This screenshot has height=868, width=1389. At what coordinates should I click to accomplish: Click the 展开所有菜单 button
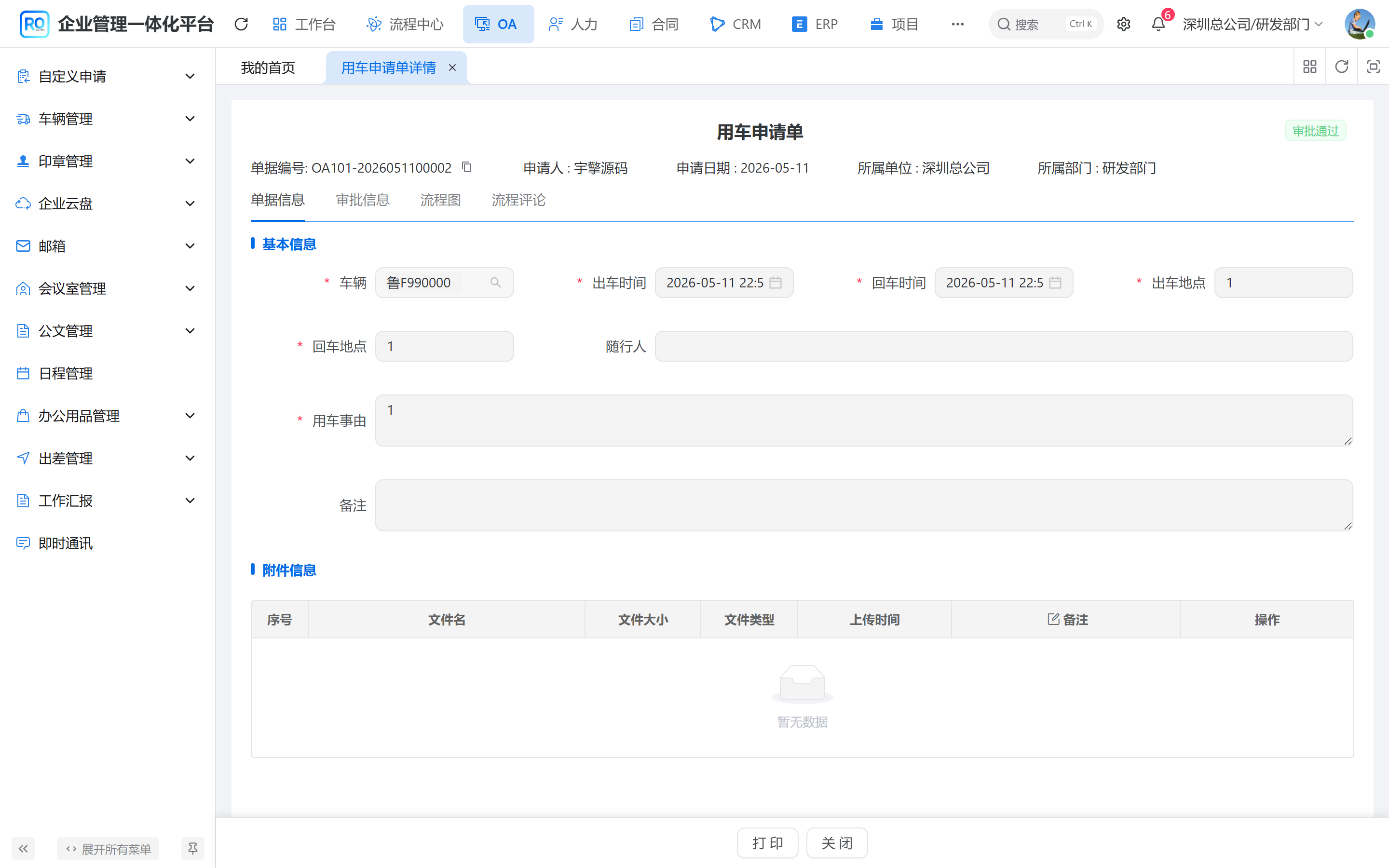pyautogui.click(x=108, y=849)
